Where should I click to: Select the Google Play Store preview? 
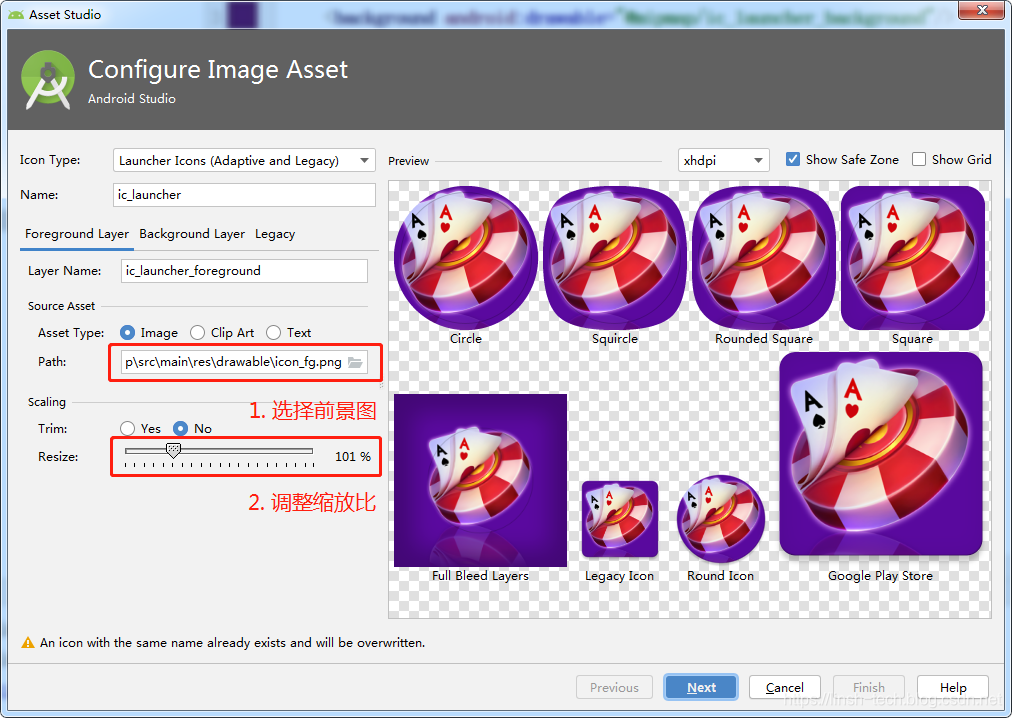pos(881,454)
